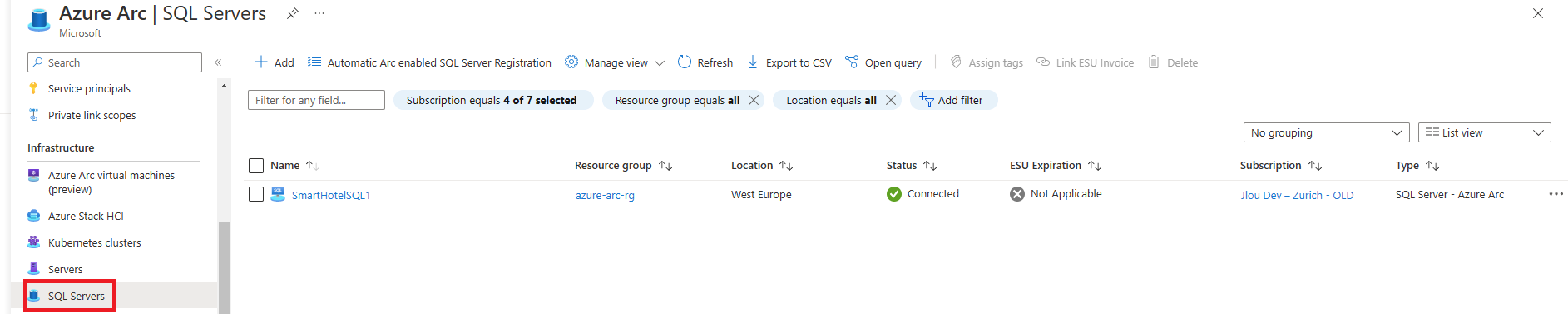Tick the select-all checkbox in the header
The height and width of the screenshot is (314, 1568).
point(256,166)
